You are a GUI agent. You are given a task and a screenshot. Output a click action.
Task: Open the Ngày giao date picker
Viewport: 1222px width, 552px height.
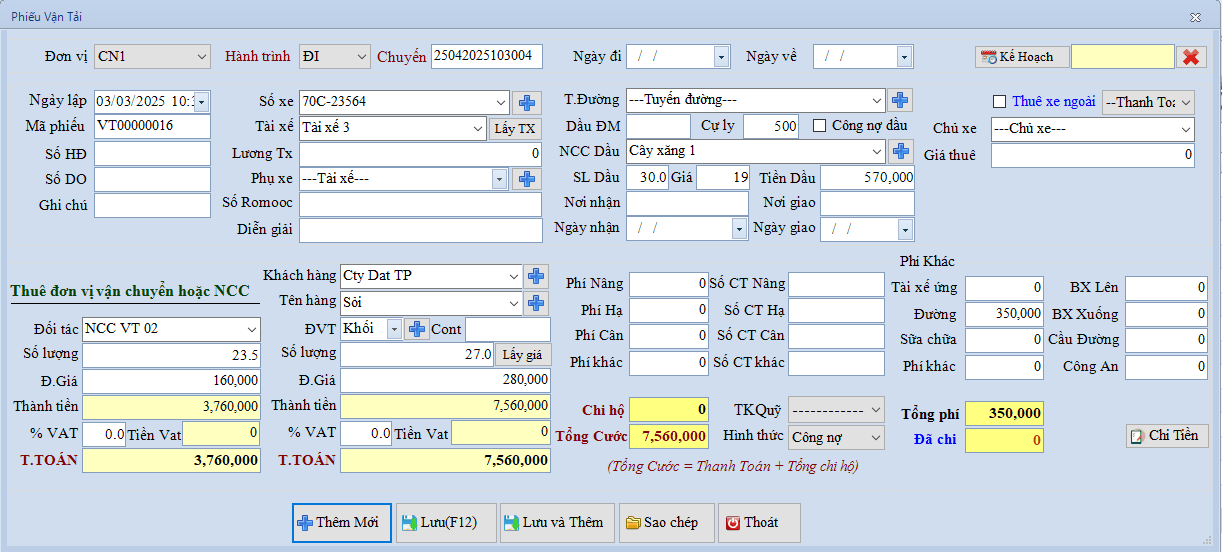[905, 229]
